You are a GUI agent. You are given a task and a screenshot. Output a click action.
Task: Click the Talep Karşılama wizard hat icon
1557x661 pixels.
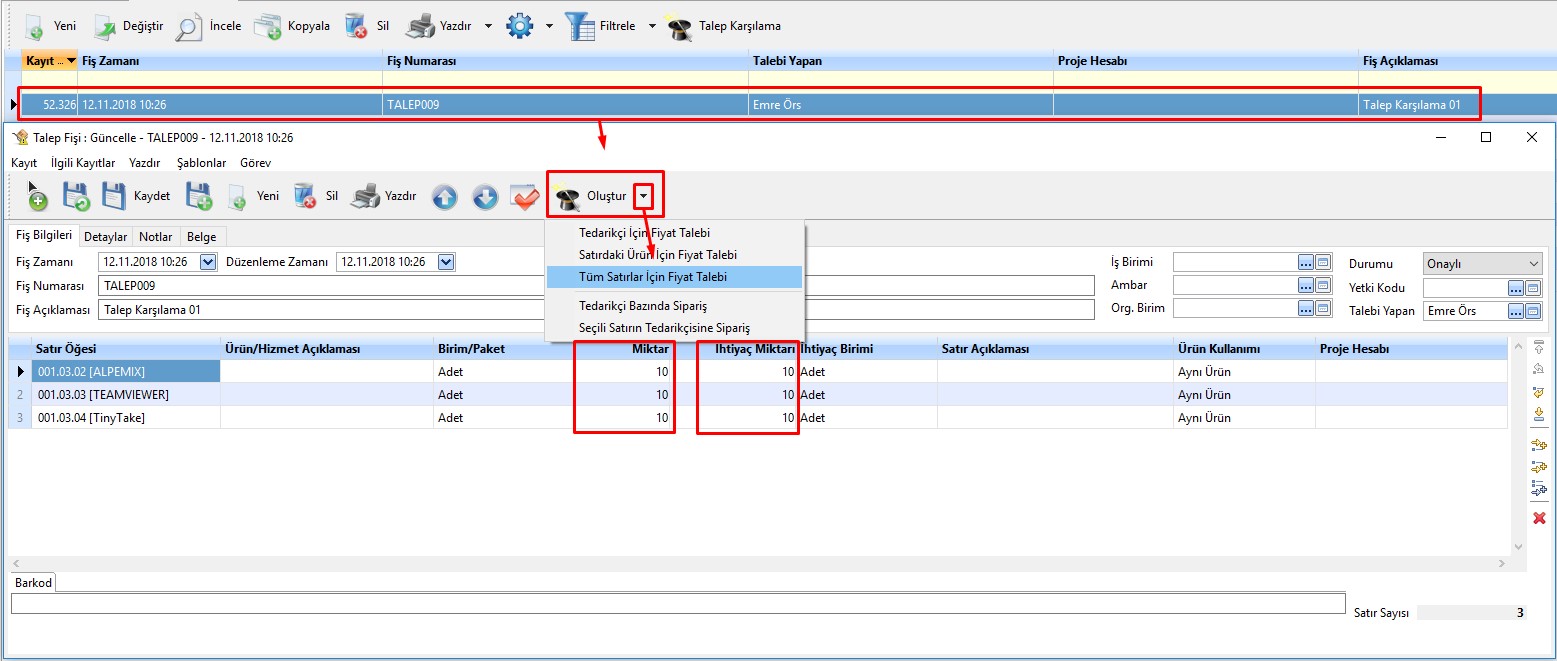click(x=680, y=27)
